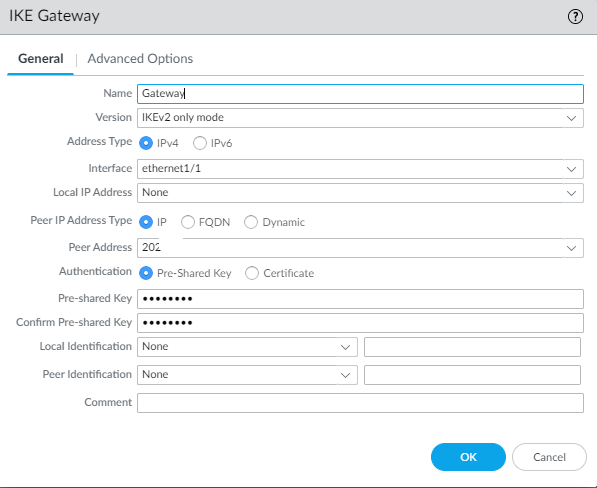Click the Confirm Pre-shared Key field

coord(360,323)
